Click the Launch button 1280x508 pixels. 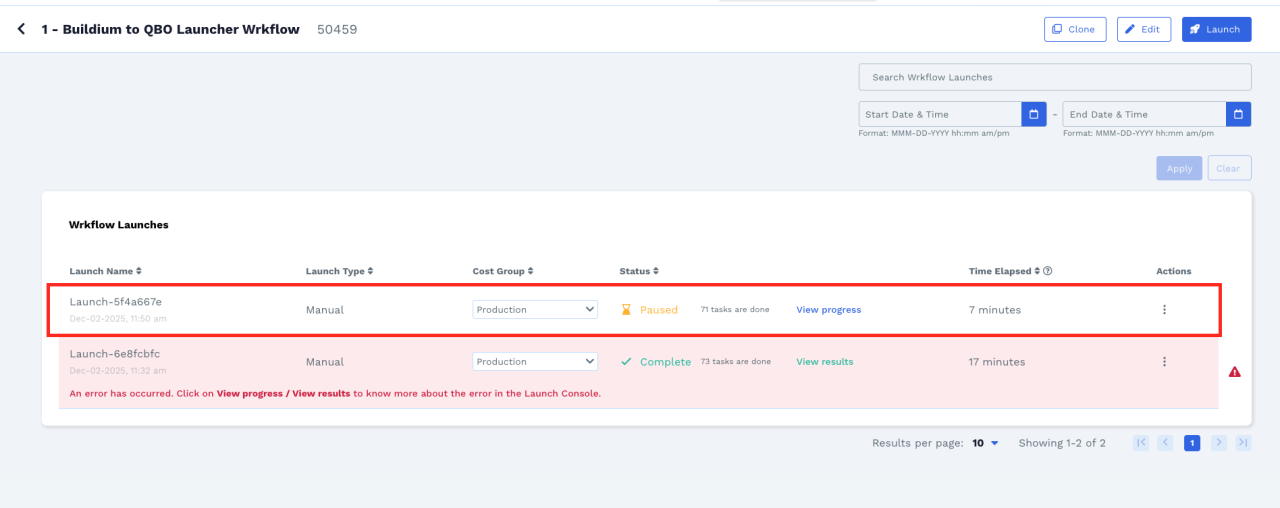coord(1216,29)
